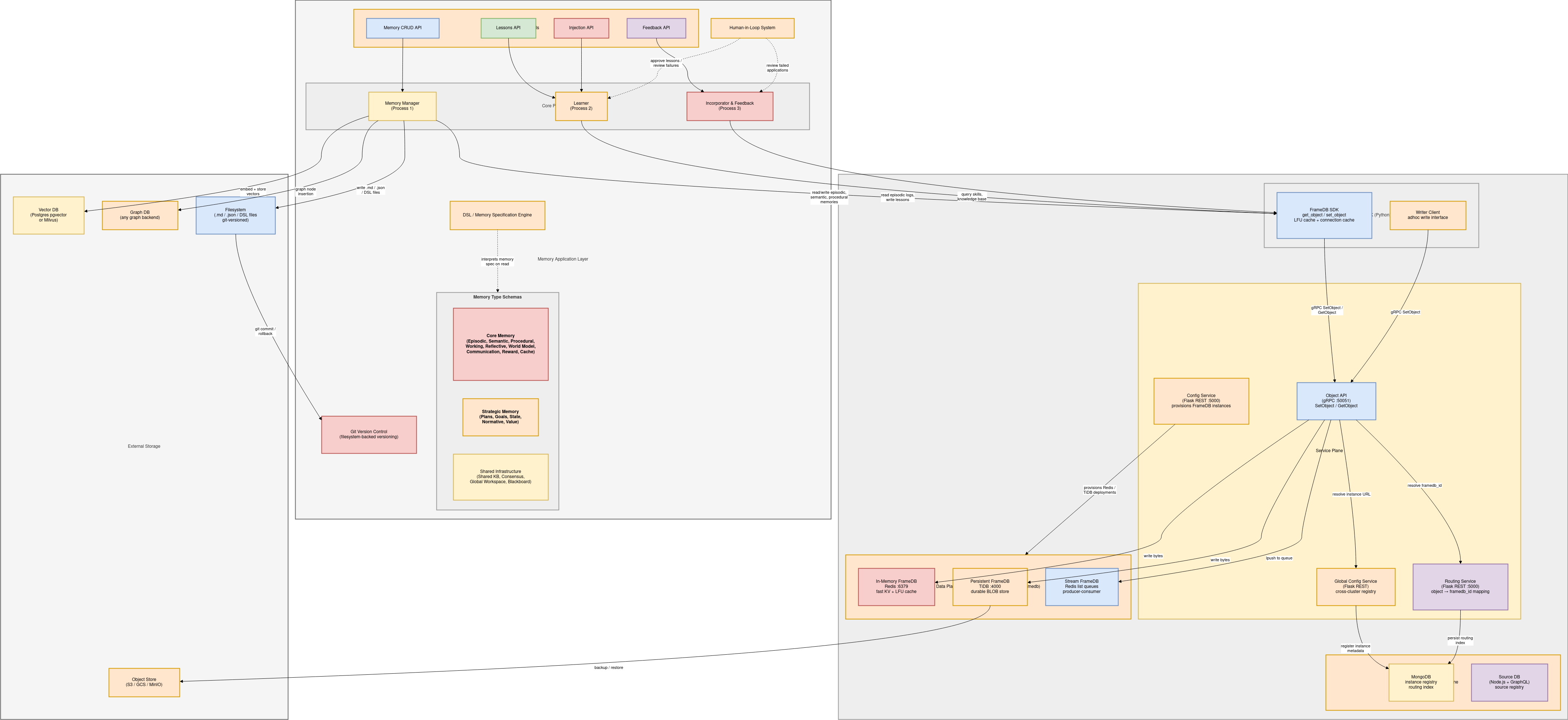This screenshot has width=1568, height=720.
Task: Click the 'lpush to queue' edge label
Action: [1279, 558]
